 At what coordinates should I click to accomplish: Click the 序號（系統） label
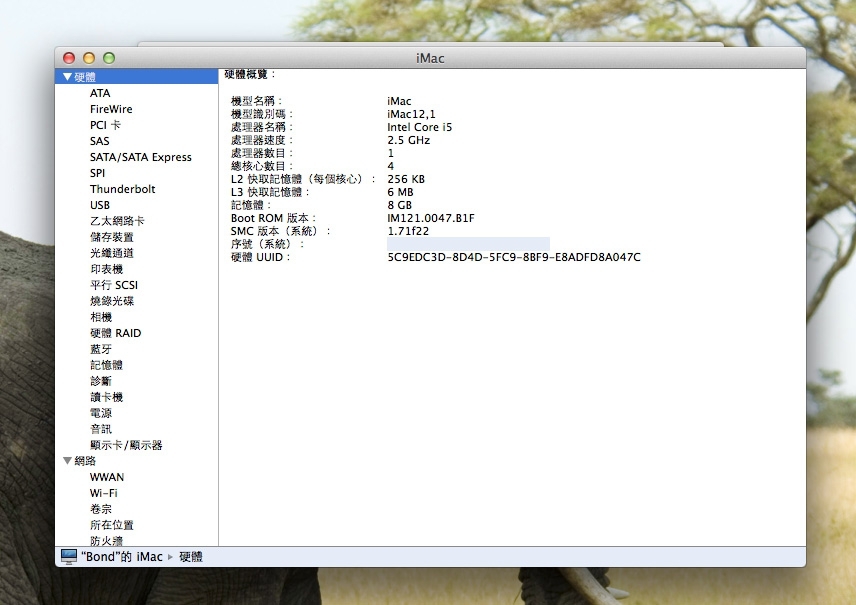[x=268, y=244]
